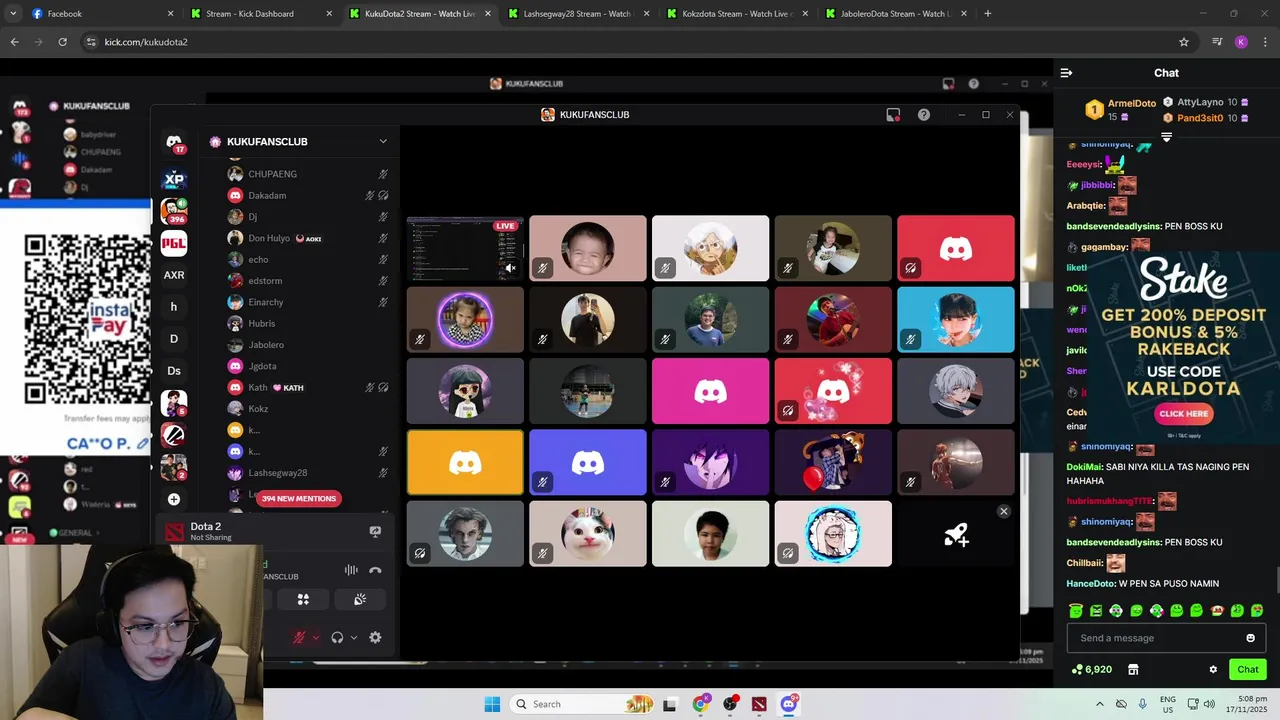Screen dimensions: 1280x720
Task: Select Jabolero in voice member list
Action: click(306, 345)
